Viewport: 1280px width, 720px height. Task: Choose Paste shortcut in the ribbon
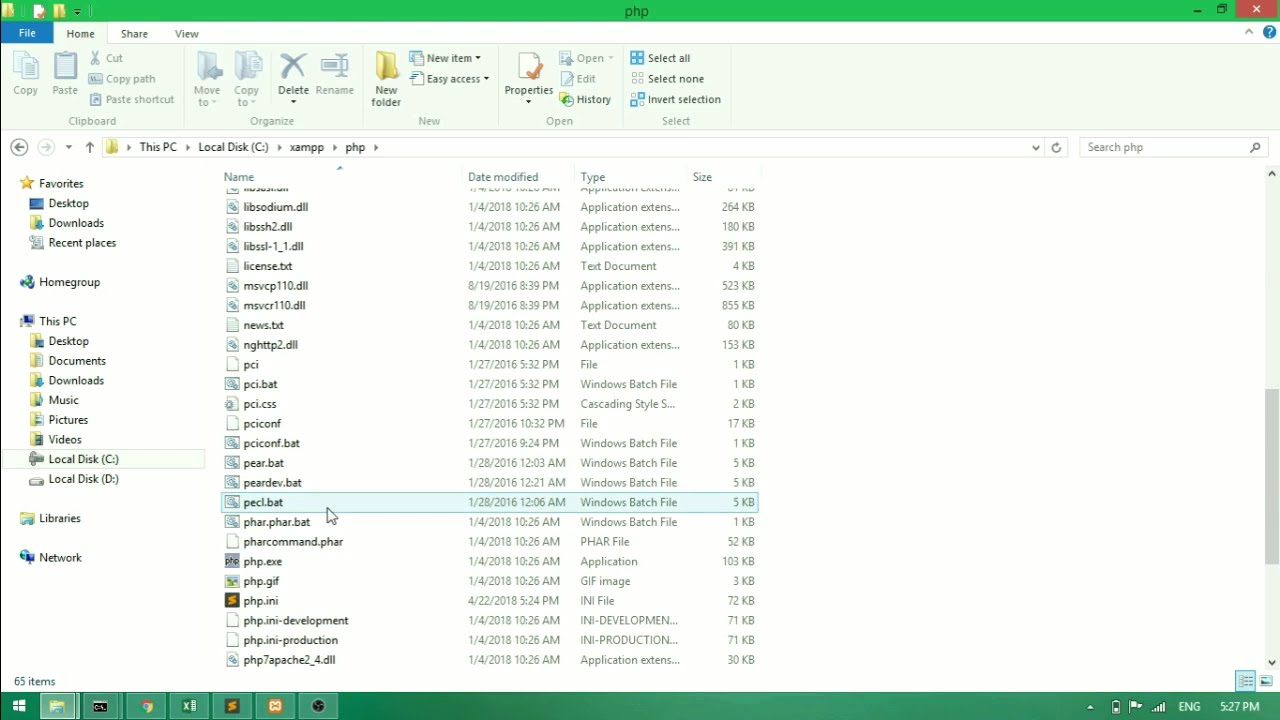tap(131, 100)
